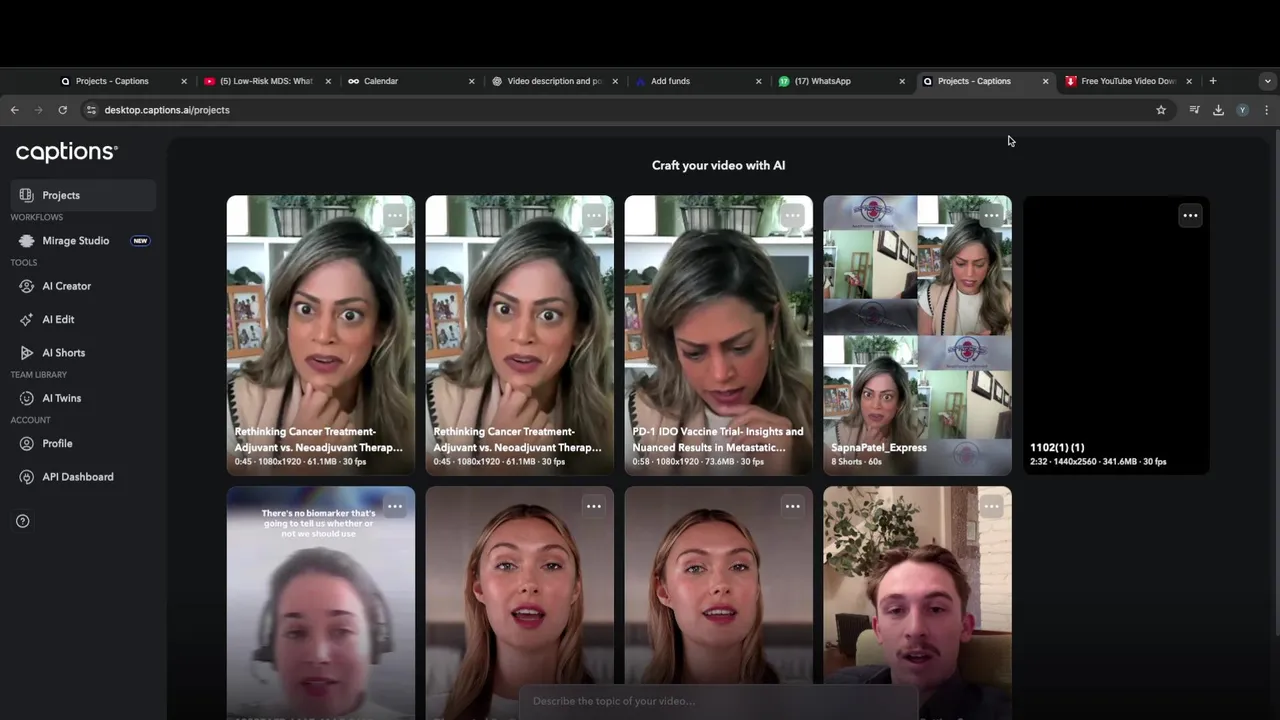The image size is (1280, 720).
Task: Switch to the Low-Risk MDS YouTube tab
Action: tap(267, 81)
